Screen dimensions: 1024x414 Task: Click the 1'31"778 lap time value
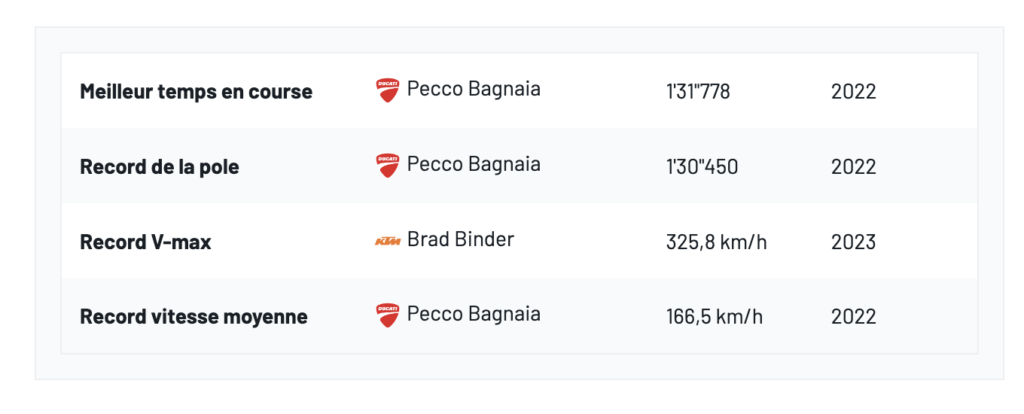pyautogui.click(x=698, y=92)
